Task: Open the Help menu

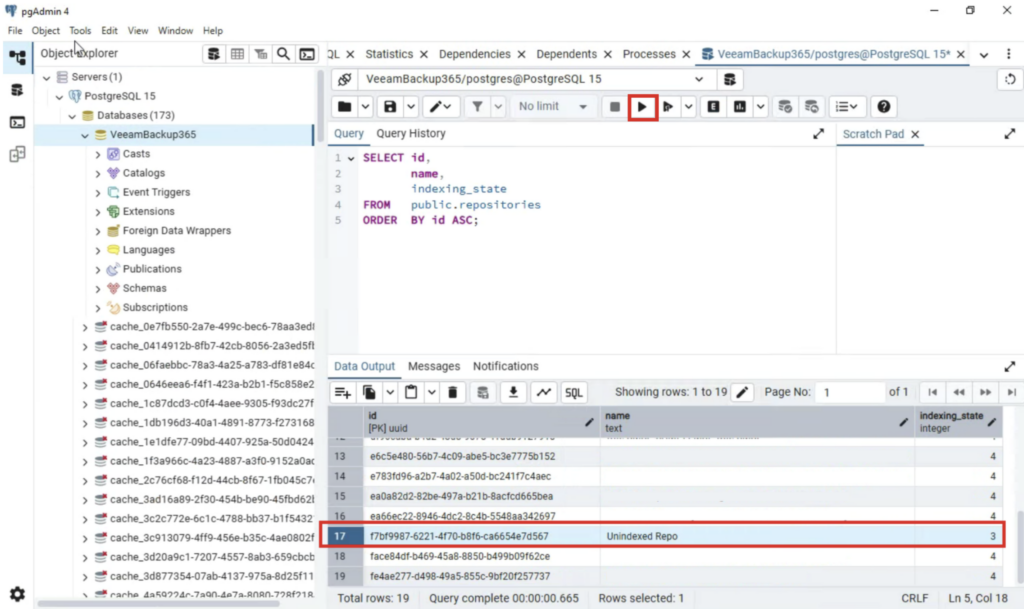Action: point(213,31)
